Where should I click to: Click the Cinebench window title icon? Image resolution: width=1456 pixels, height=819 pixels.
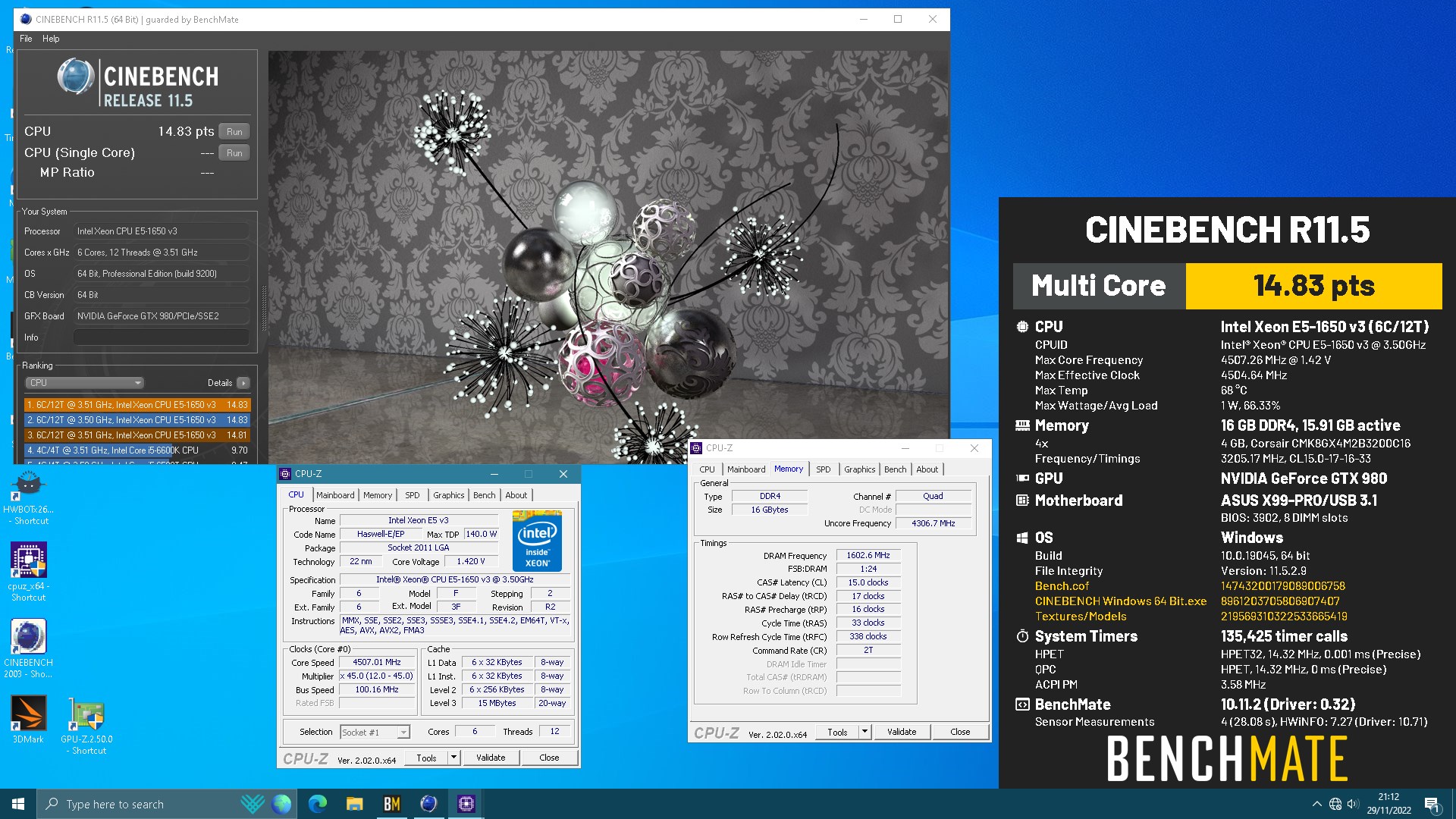coord(27,19)
